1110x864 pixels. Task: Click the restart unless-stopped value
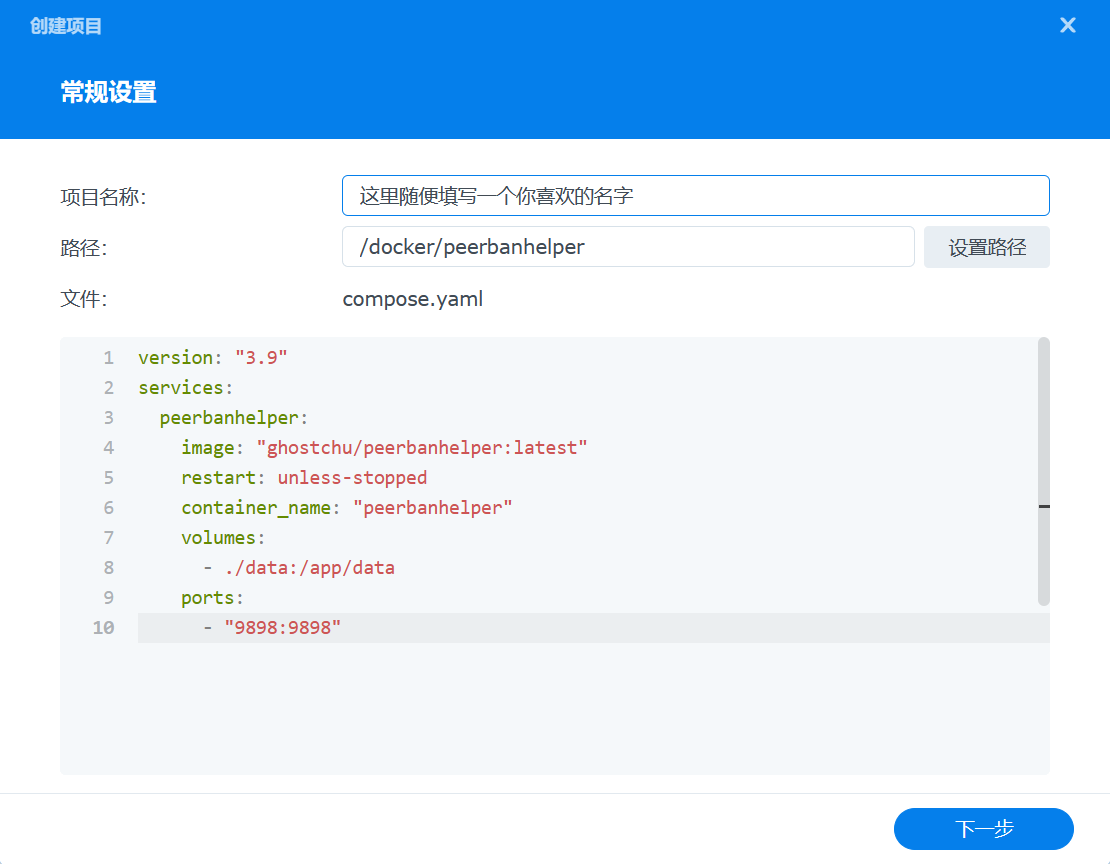point(352,478)
